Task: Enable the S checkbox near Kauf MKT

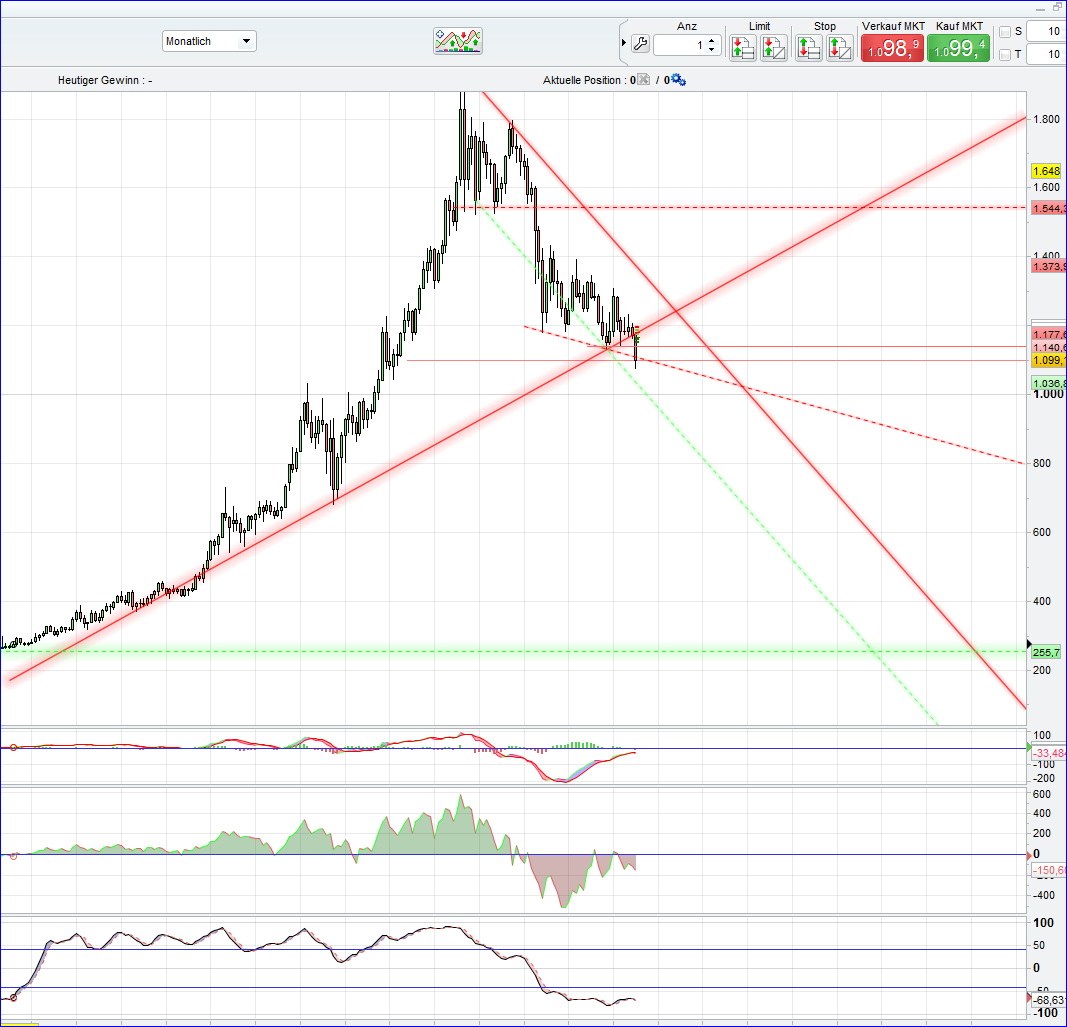Action: [1005, 30]
